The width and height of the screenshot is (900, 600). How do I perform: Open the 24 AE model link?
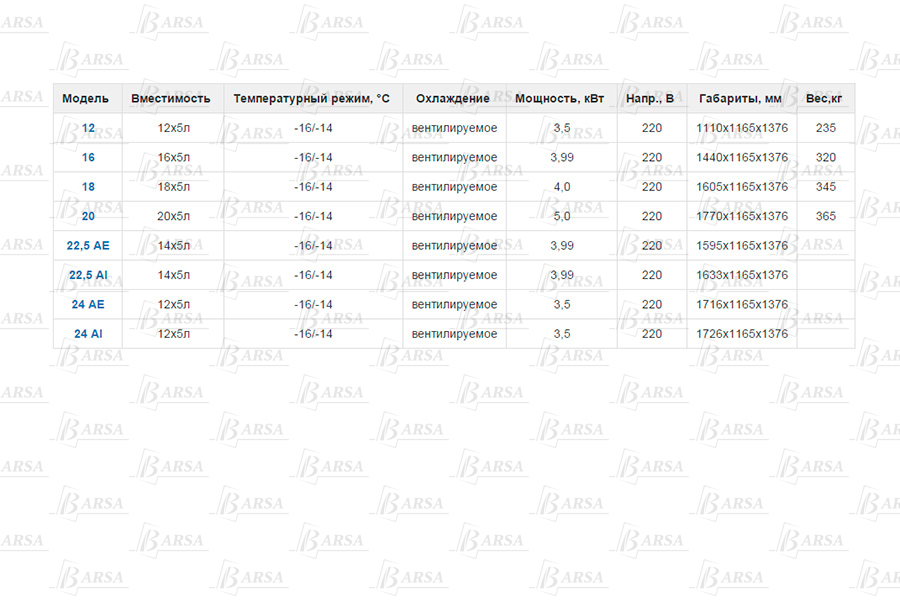[88, 304]
